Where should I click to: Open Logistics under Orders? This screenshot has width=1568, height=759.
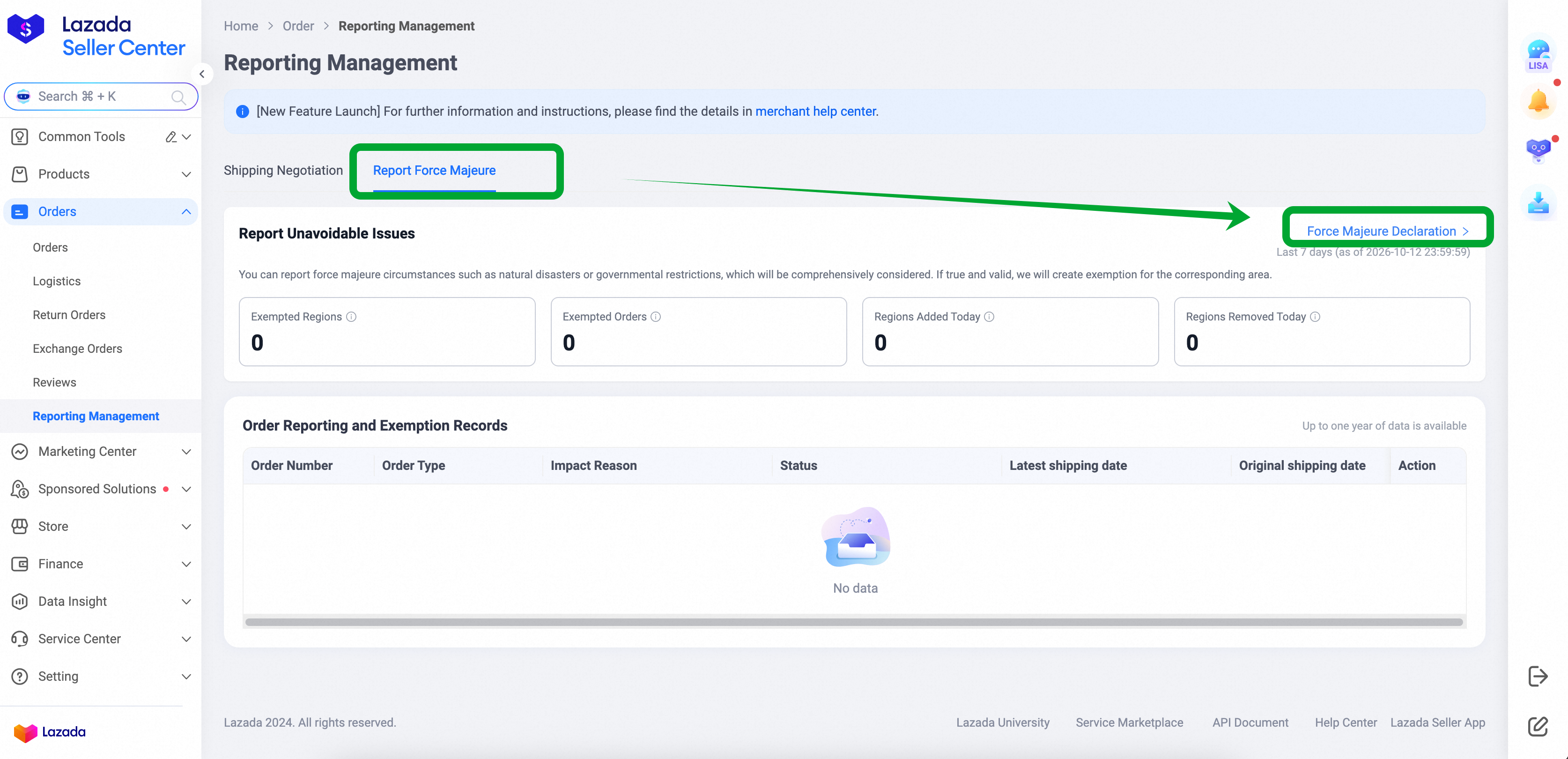[57, 282]
